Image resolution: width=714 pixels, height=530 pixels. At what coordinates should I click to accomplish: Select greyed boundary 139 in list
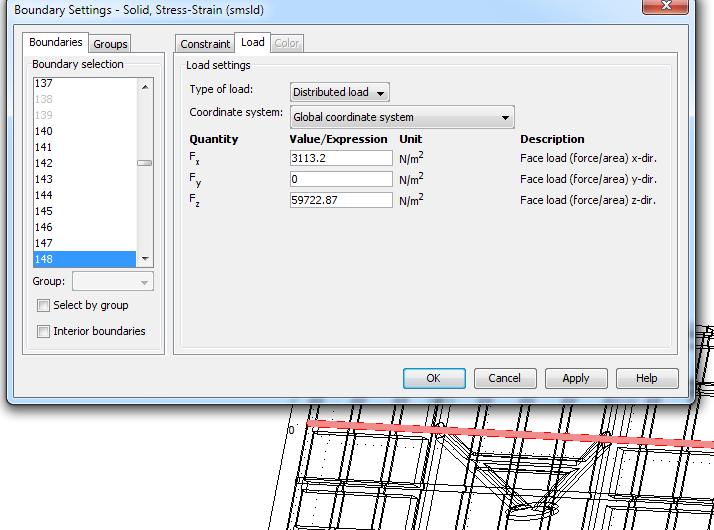85,115
